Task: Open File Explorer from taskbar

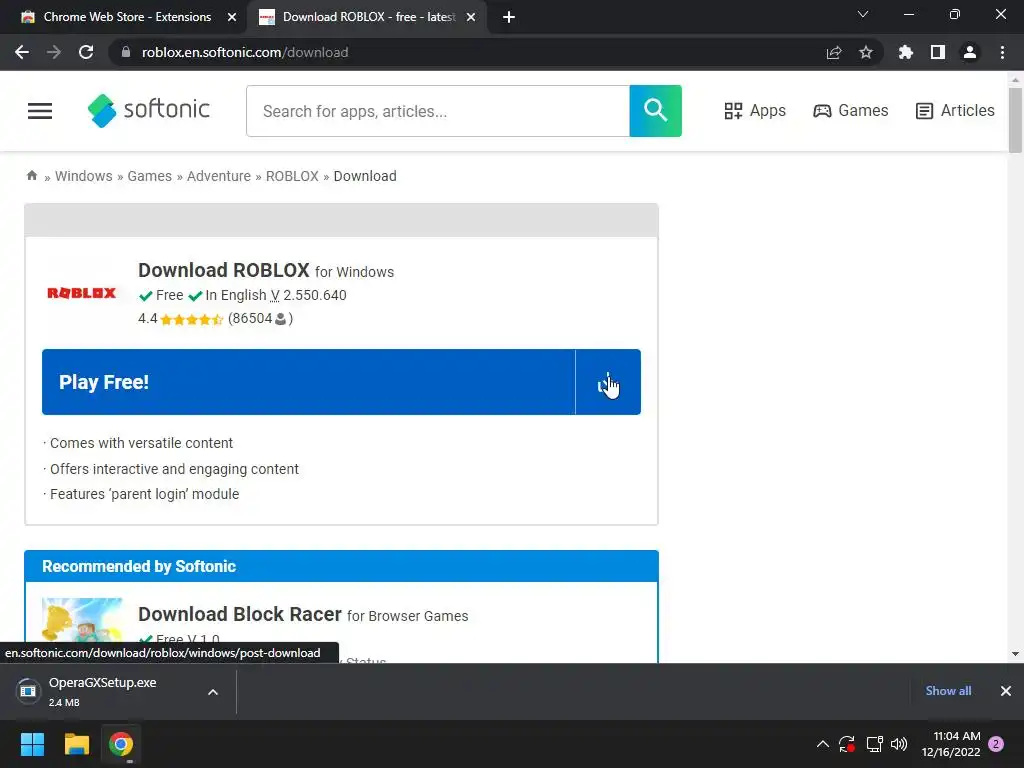Action: pos(76,744)
